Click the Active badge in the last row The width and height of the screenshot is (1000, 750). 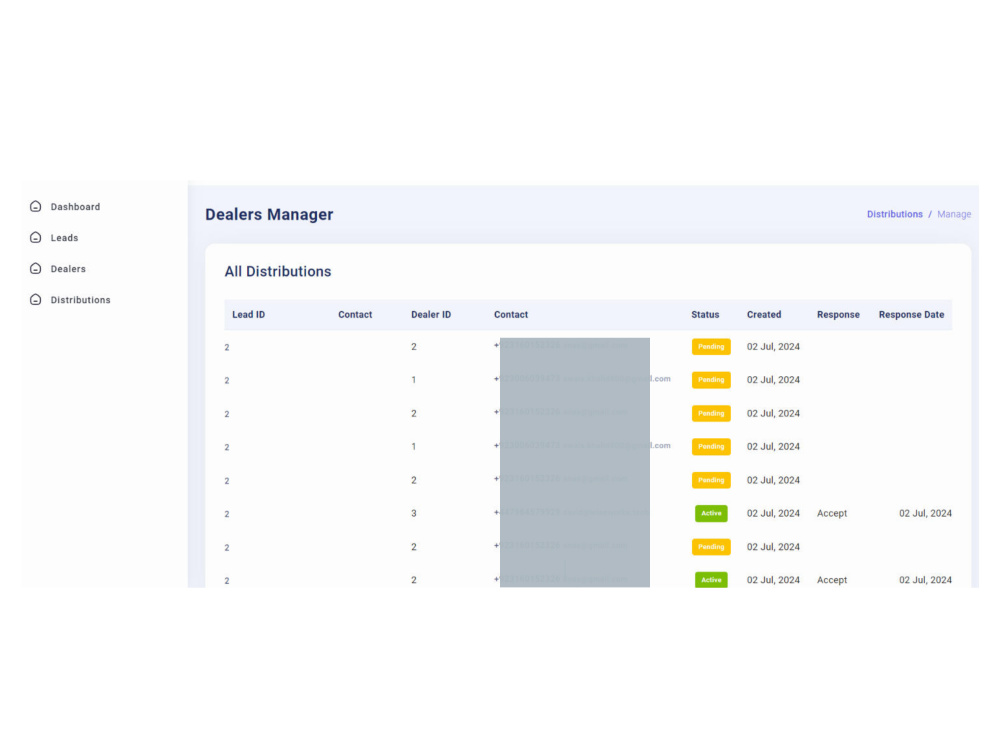(711, 579)
